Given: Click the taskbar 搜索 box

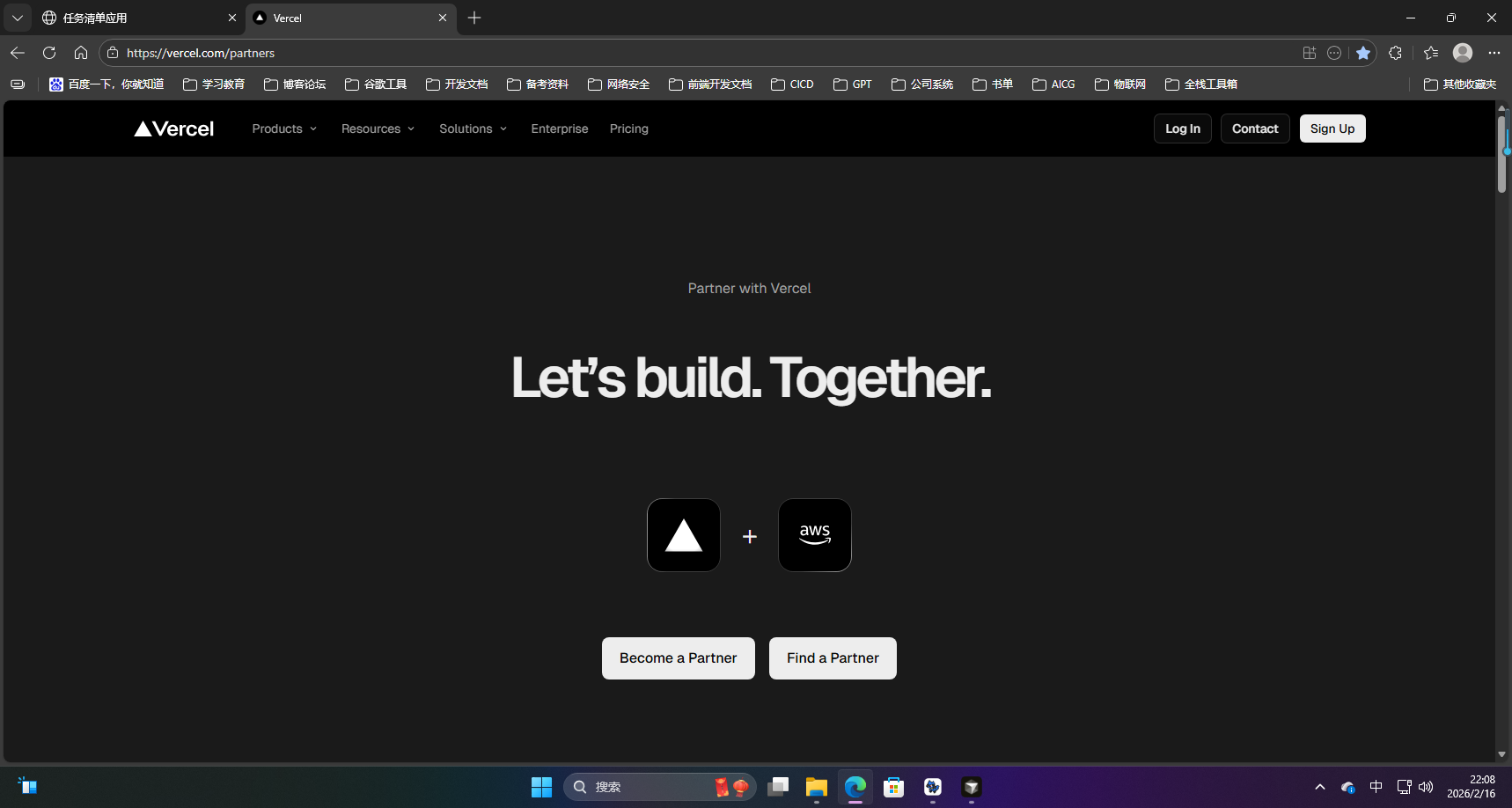Looking at the screenshot, I should click(658, 787).
